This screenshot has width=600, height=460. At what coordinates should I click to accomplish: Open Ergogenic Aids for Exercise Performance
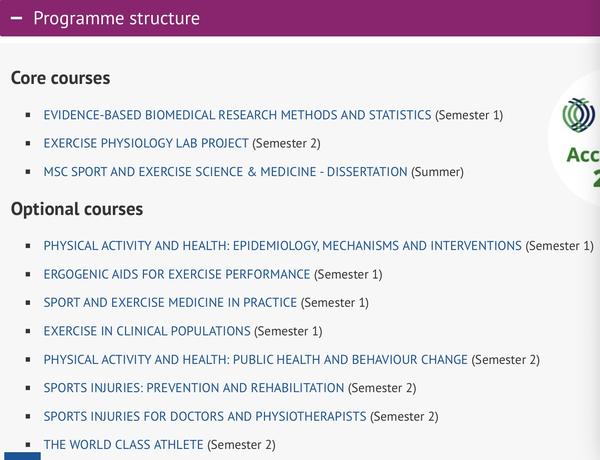177,274
